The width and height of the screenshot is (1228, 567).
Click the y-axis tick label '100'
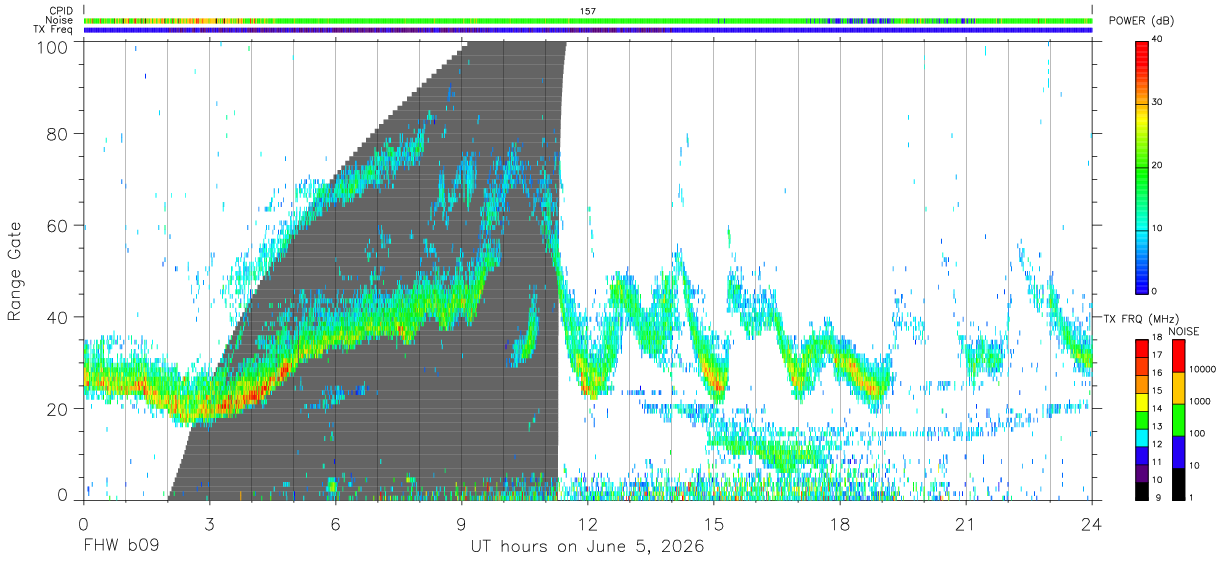[52, 47]
